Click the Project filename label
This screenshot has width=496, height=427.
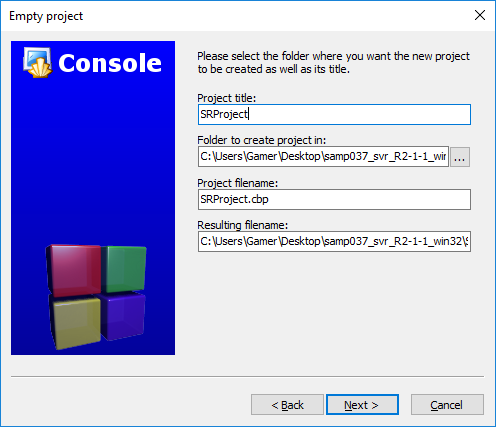(237, 183)
